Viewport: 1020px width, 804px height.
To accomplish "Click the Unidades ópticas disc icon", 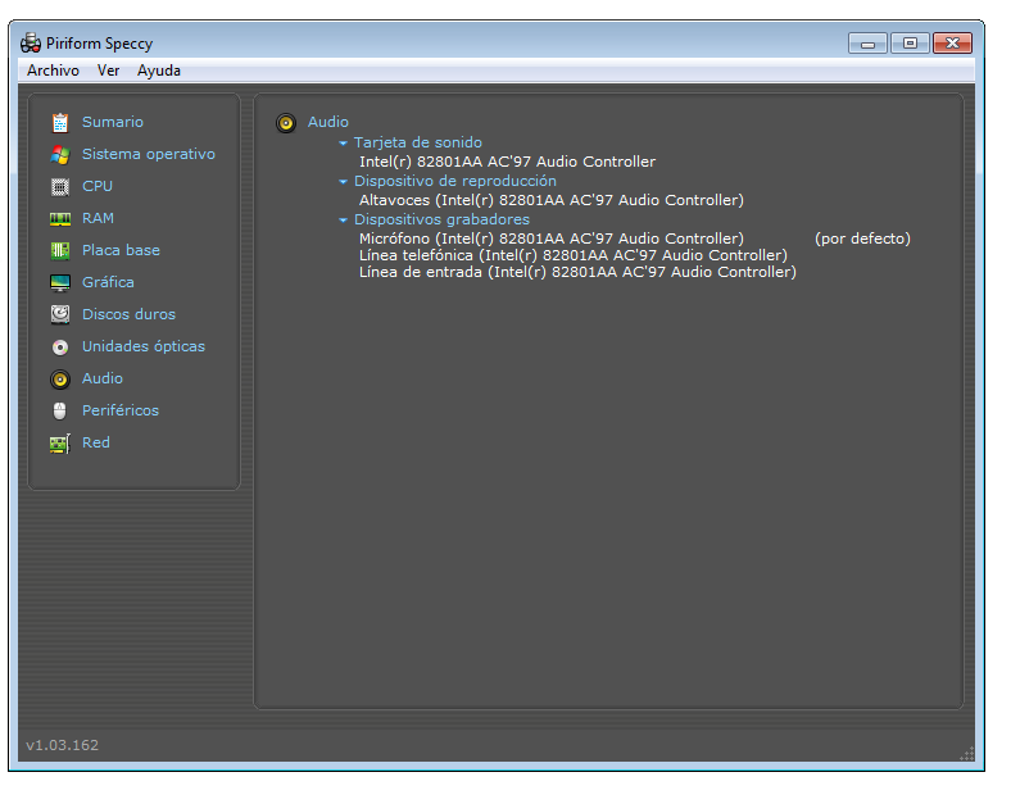I will pyautogui.click(x=60, y=347).
